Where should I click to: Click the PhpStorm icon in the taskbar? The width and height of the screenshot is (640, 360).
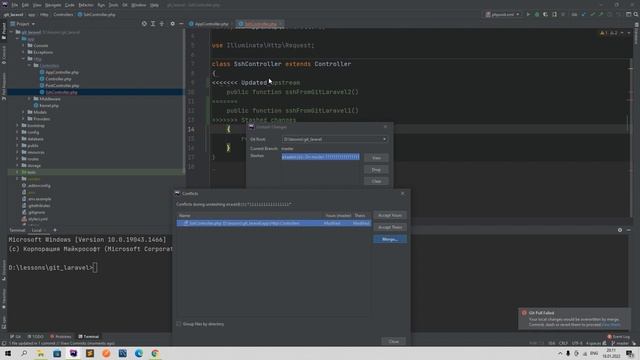coord(73,353)
